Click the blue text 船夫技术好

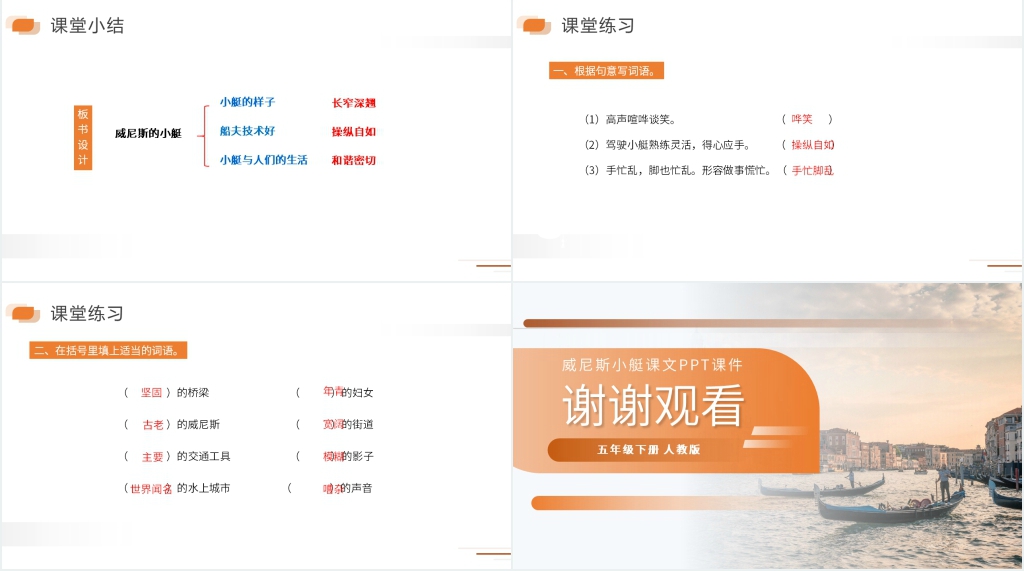(x=247, y=131)
